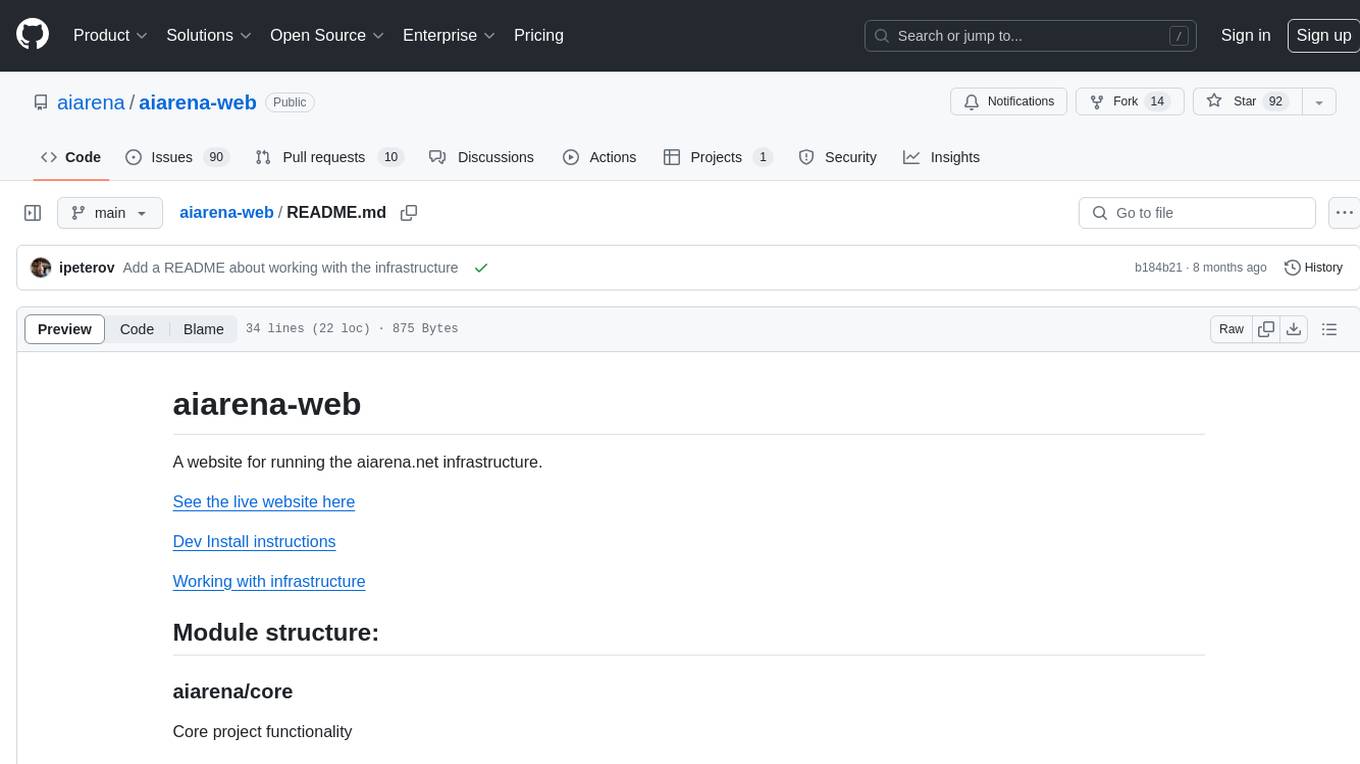The height and width of the screenshot is (764, 1360).
Task: Open the README outline list
Action: point(1329,329)
